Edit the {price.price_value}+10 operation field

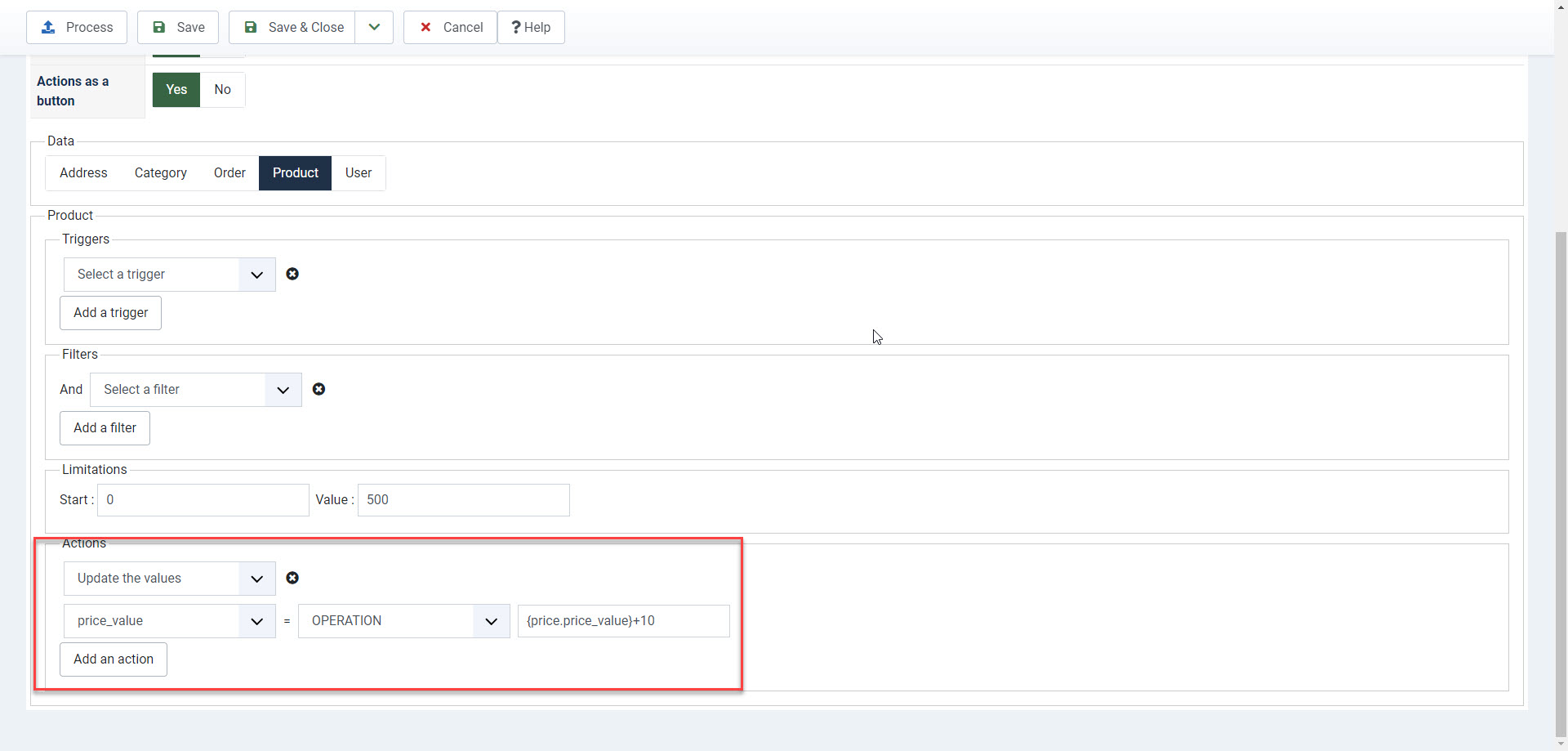pos(624,621)
